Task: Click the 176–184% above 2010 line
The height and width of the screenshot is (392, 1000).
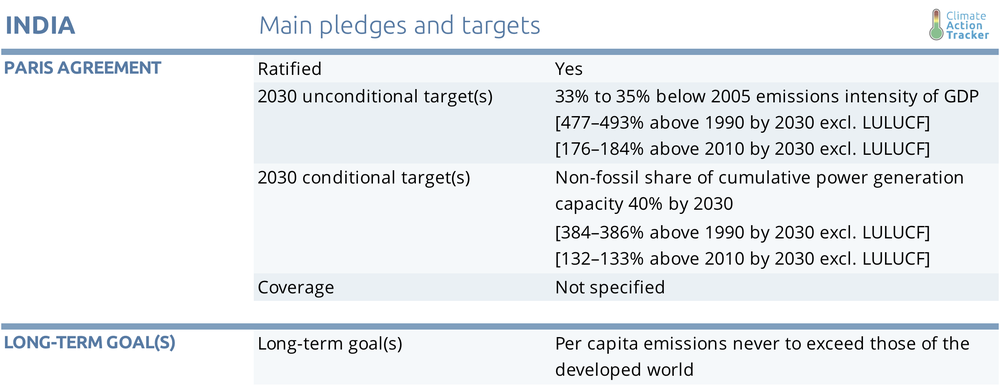Action: point(742,150)
